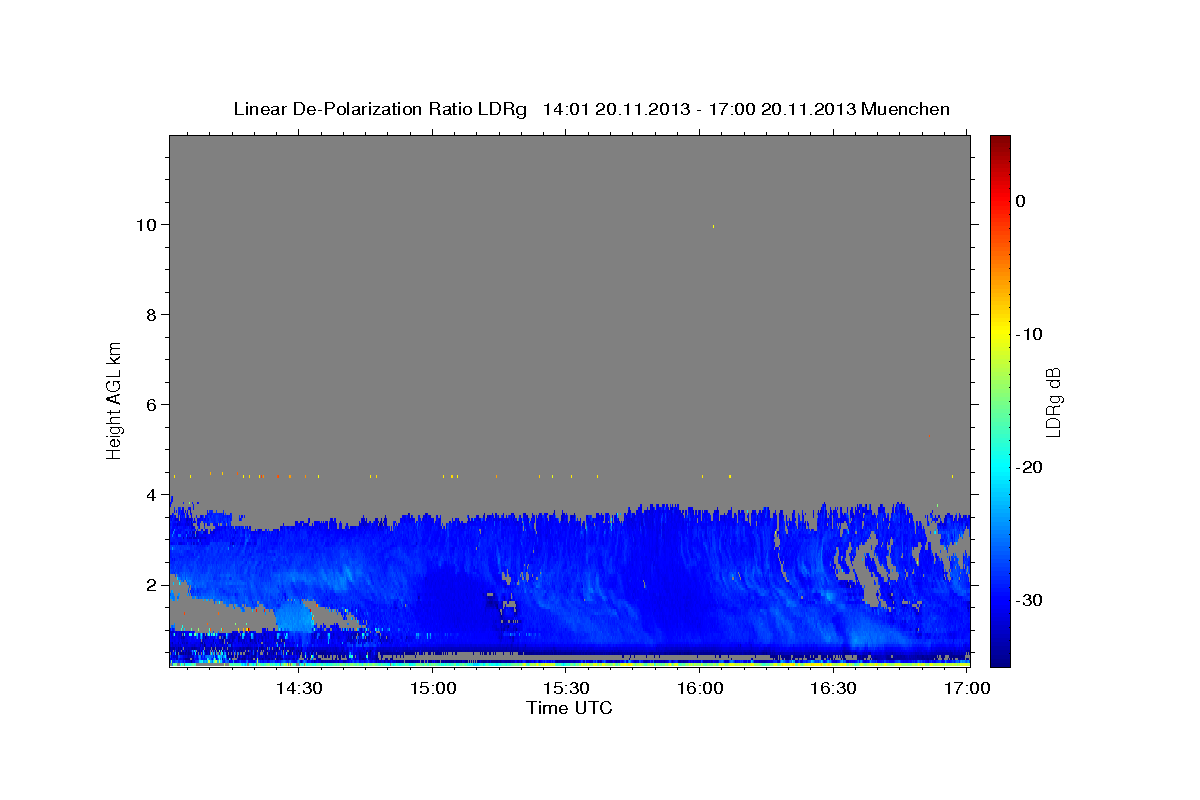
Task: Click the 'Time UTC' axis label
Action: [569, 708]
